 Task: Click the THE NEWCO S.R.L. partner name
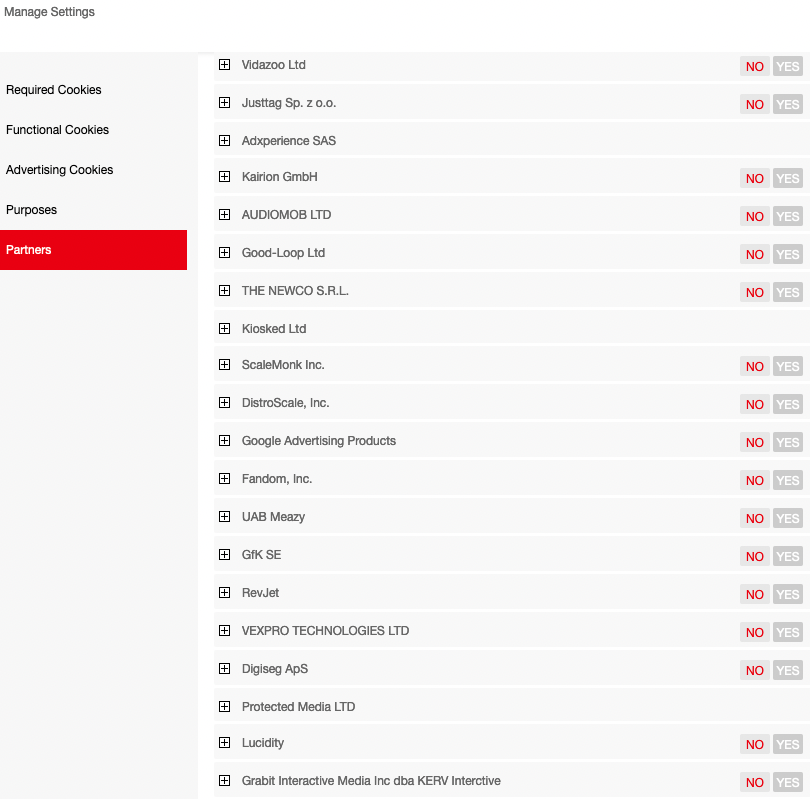(295, 291)
